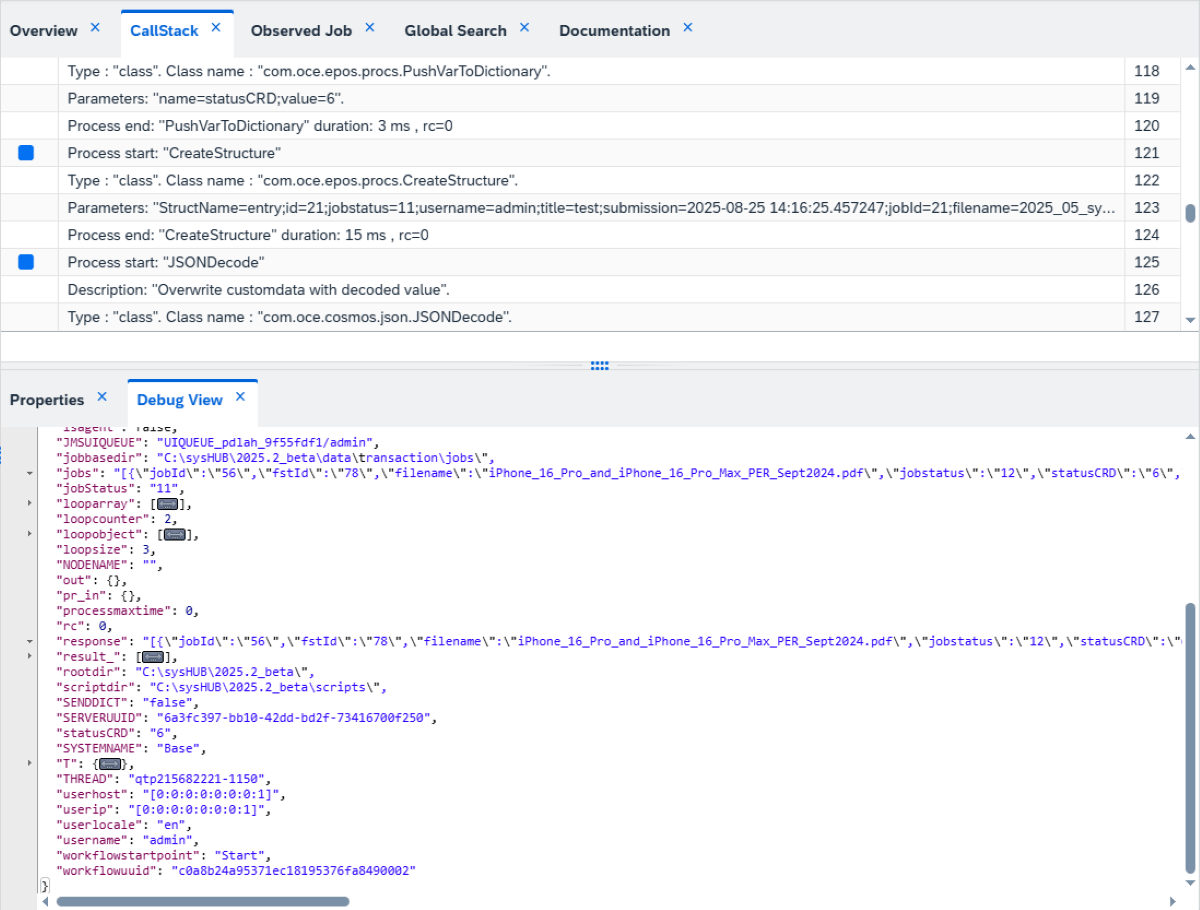Image resolution: width=1200 pixels, height=910 pixels.
Task: Click the panel splitter handle dots
Action: click(600, 366)
